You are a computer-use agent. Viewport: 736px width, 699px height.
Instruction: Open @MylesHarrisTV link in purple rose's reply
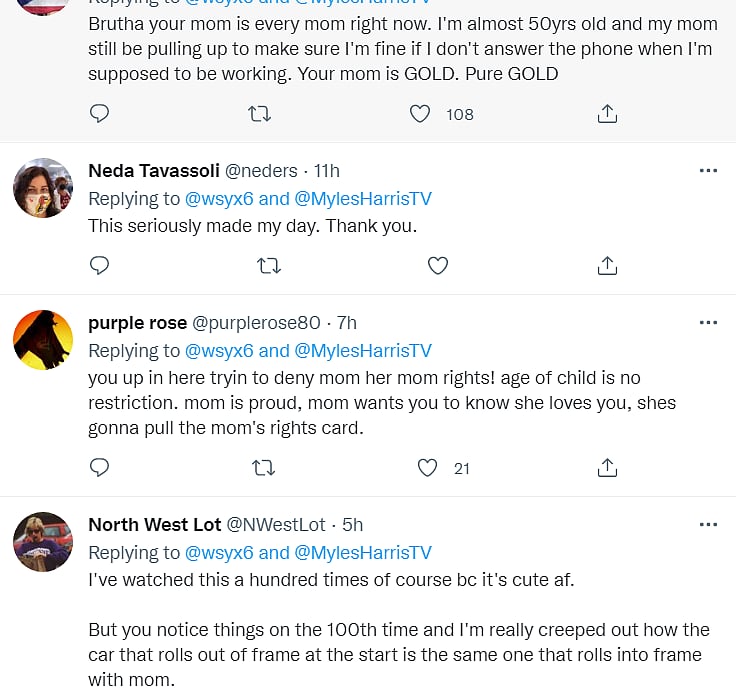tap(363, 350)
